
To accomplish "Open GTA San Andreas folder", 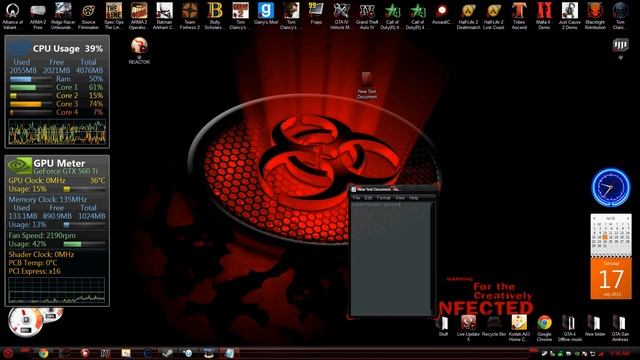I will (x=620, y=328).
